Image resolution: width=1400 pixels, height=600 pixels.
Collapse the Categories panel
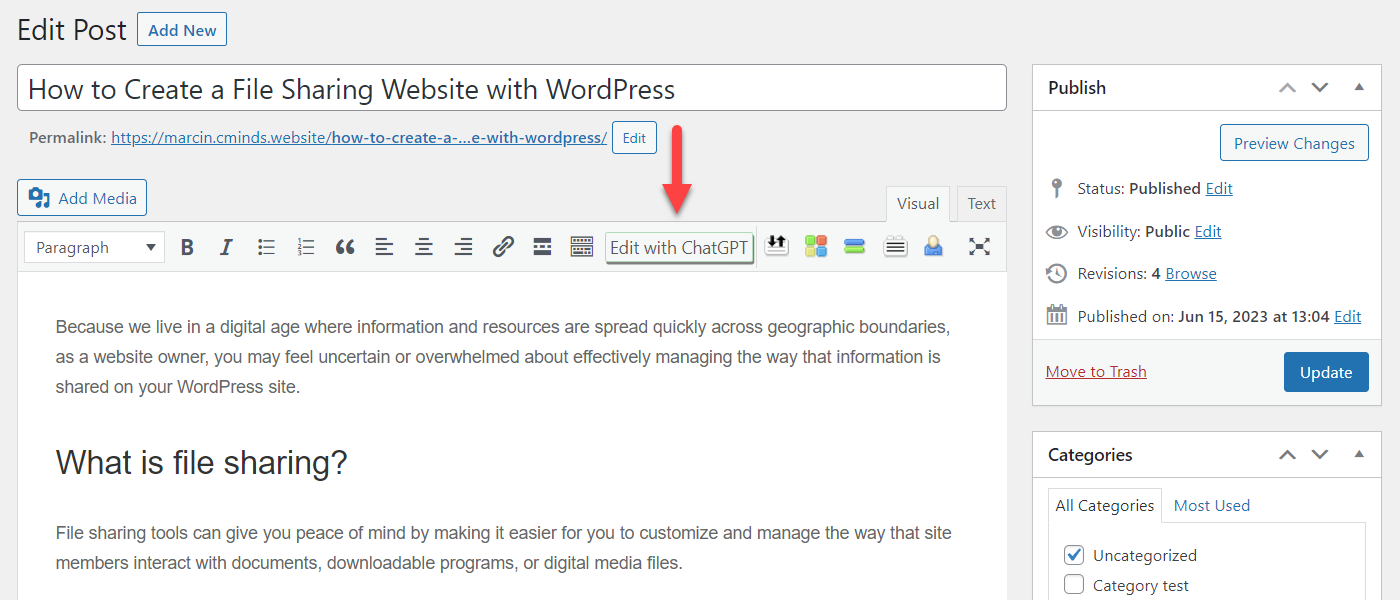(1359, 454)
